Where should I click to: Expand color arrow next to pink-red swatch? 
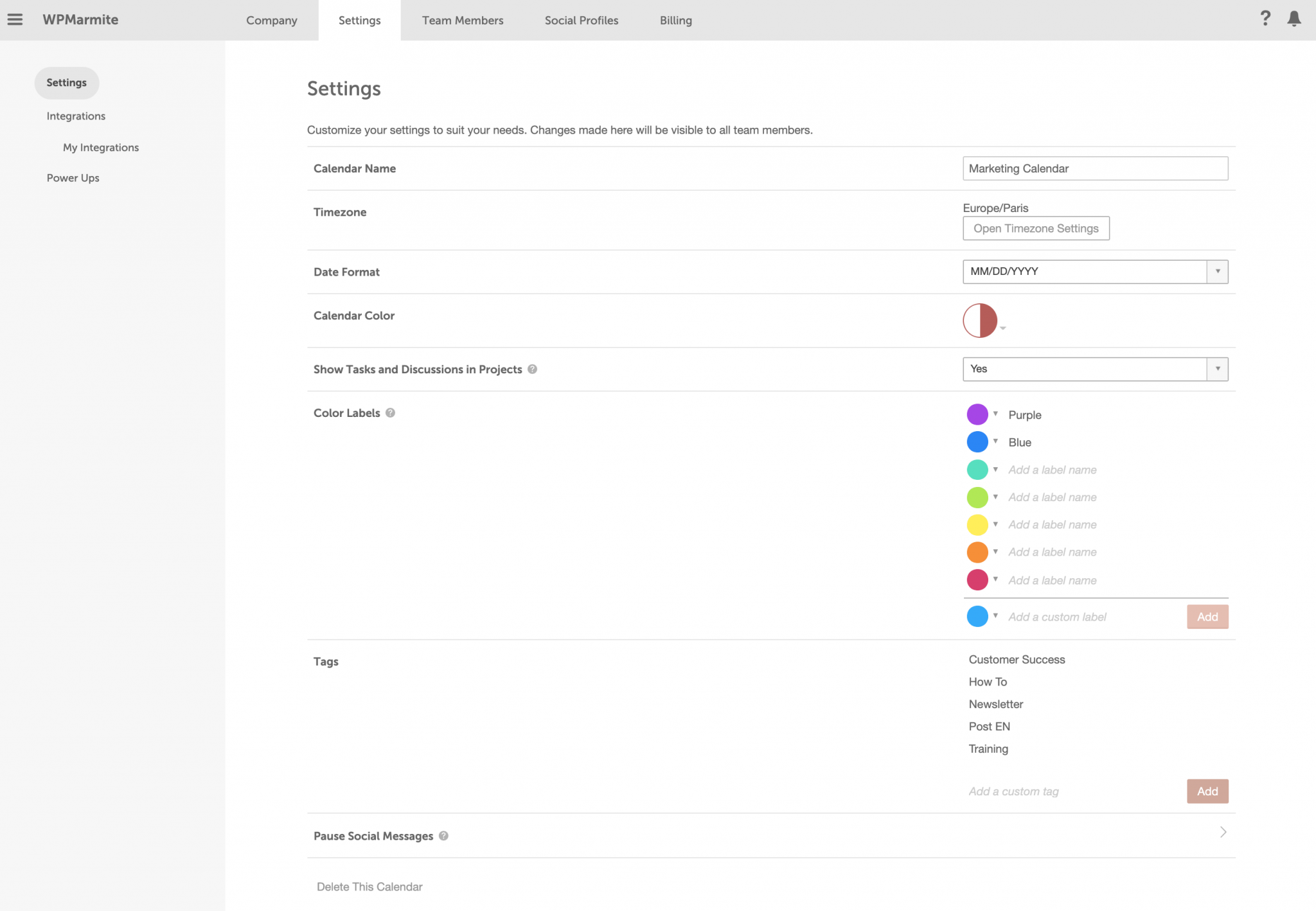(995, 579)
